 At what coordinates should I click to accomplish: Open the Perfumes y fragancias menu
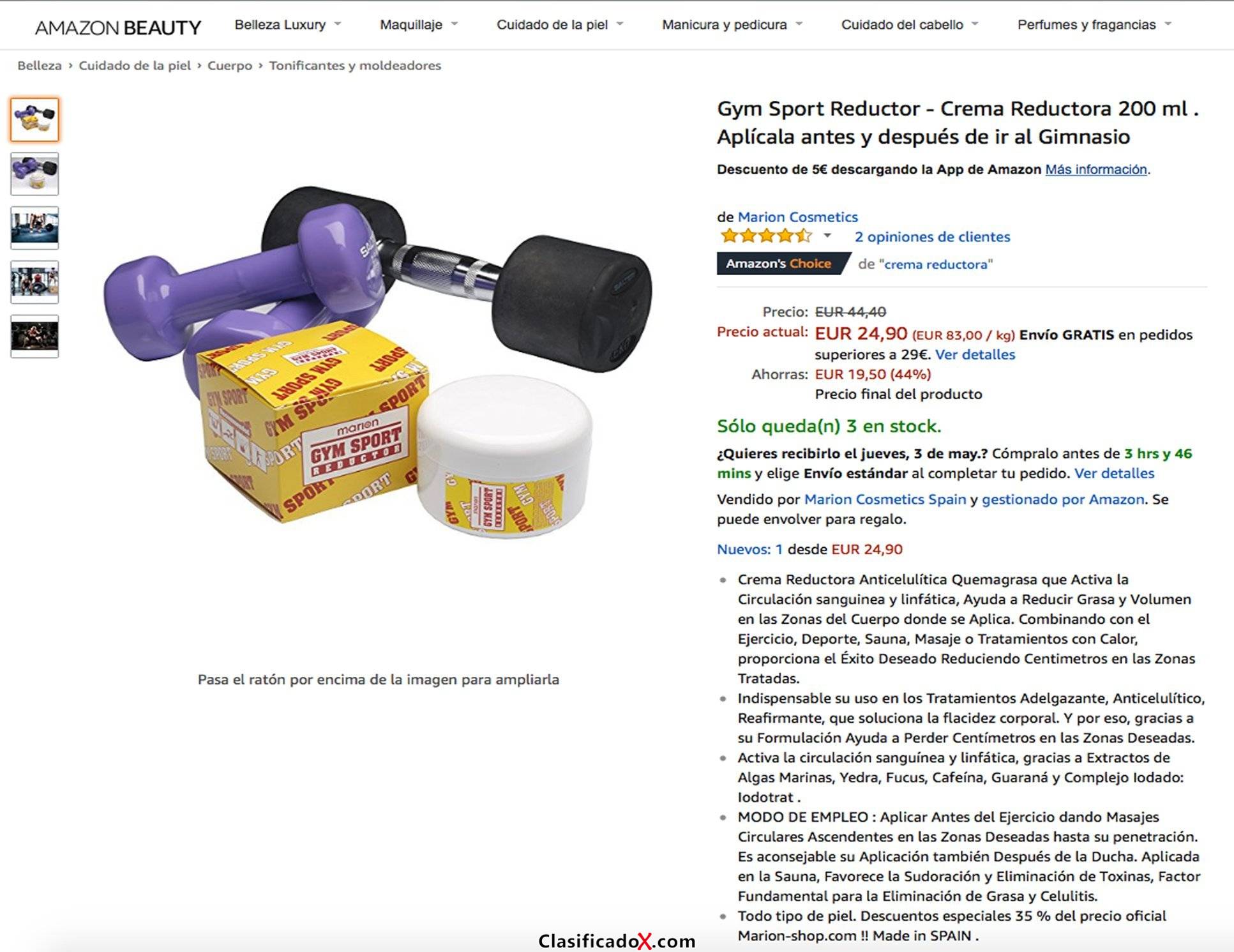1094,24
